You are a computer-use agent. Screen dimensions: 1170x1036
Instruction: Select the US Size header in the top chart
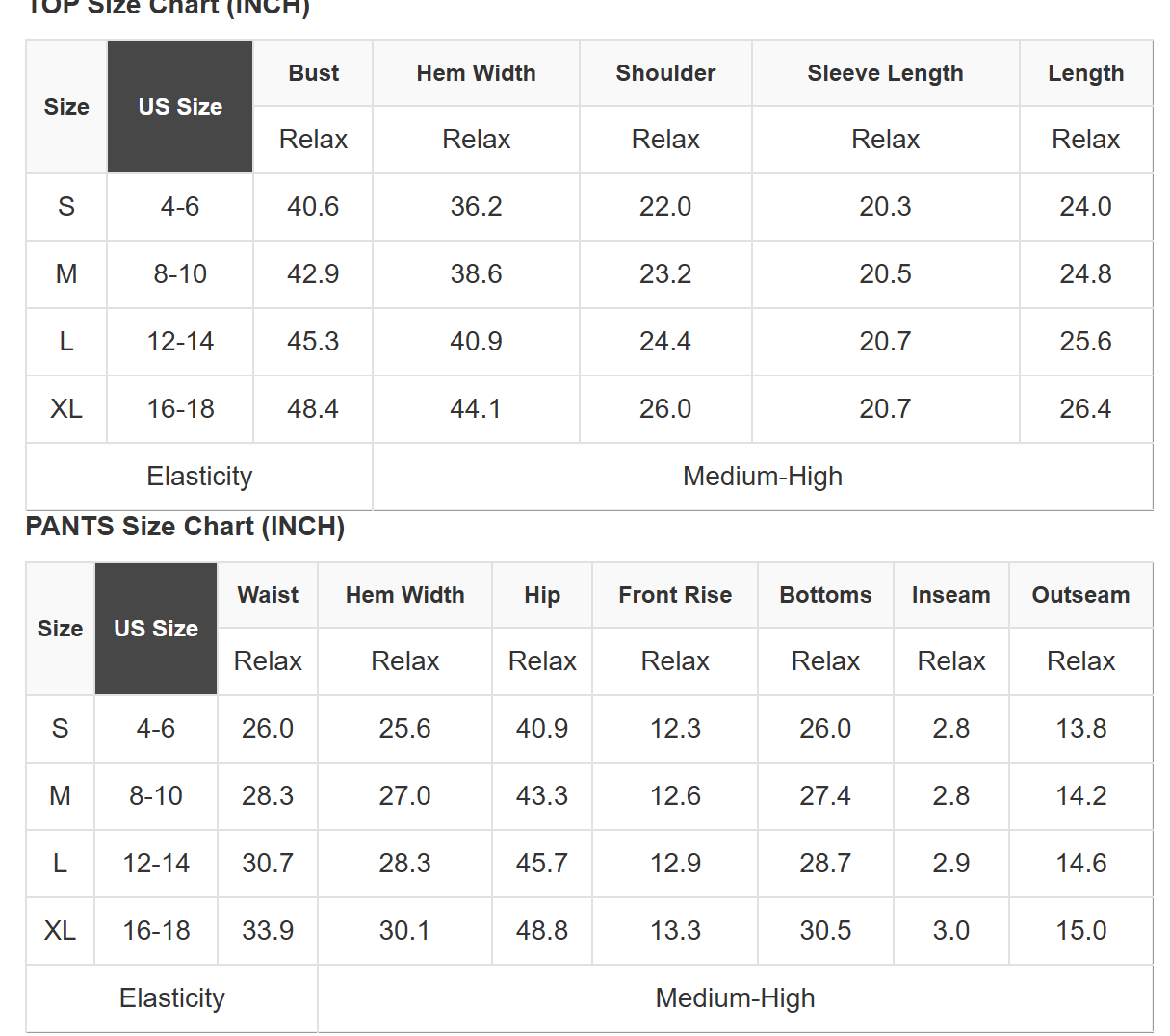tap(180, 107)
